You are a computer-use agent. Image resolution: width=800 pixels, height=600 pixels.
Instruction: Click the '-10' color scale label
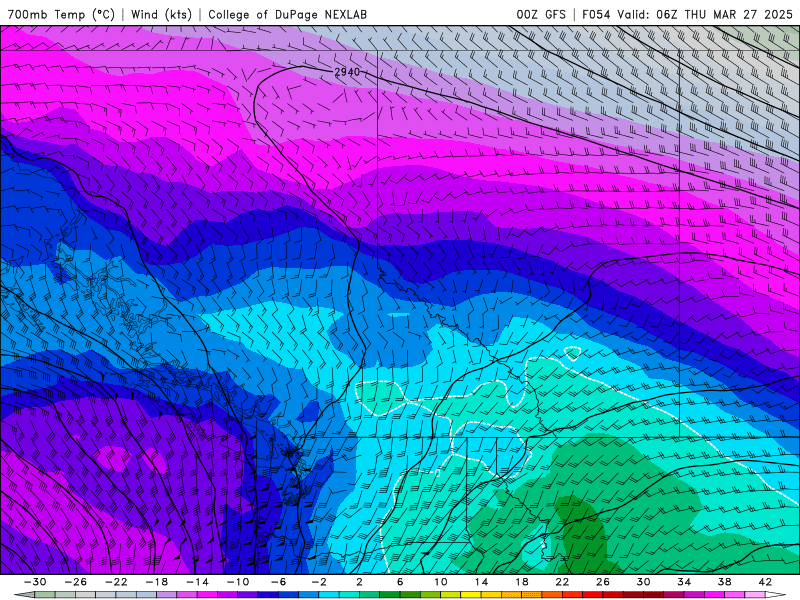[x=237, y=582]
